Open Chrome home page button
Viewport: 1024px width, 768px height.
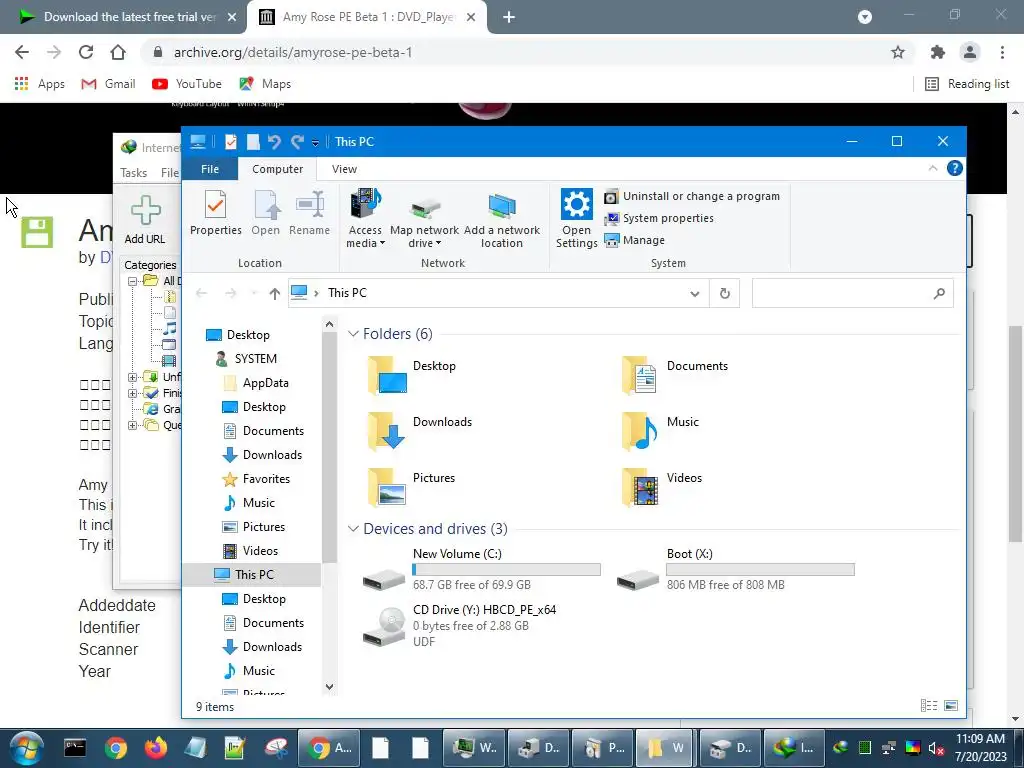118,52
